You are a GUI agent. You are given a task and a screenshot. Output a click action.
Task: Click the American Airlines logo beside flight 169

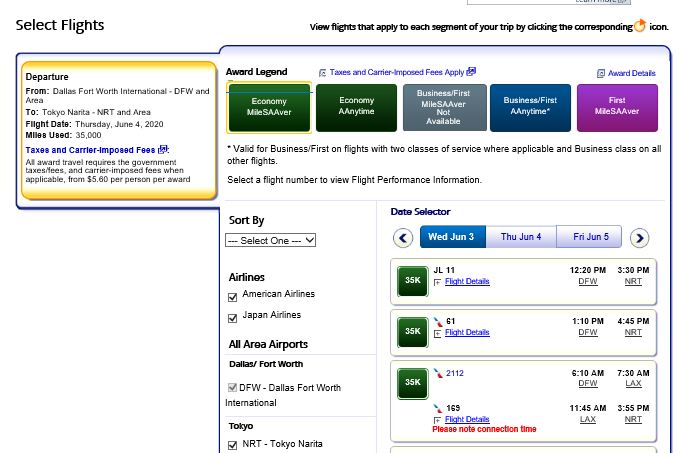click(x=437, y=408)
